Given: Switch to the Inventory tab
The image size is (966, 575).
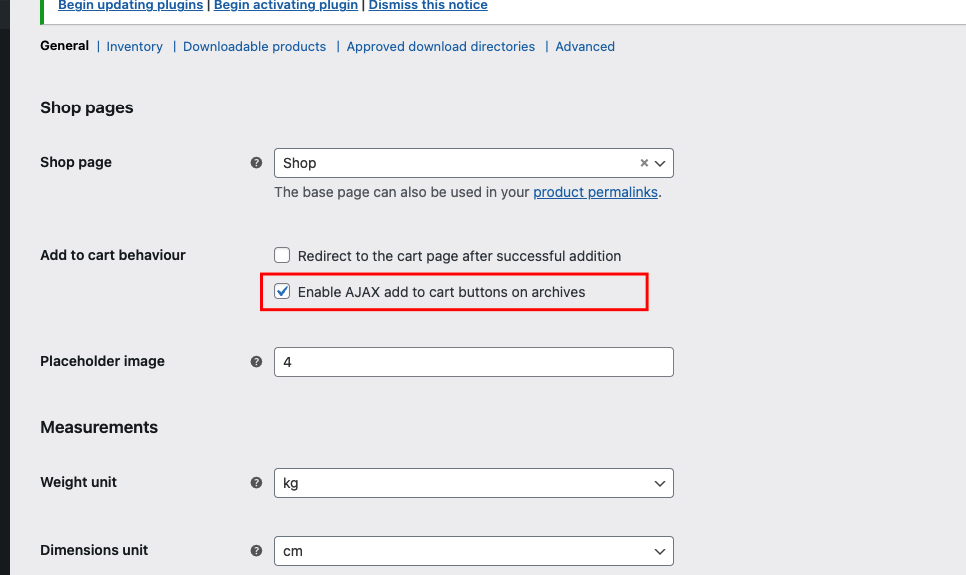Looking at the screenshot, I should tap(134, 47).
